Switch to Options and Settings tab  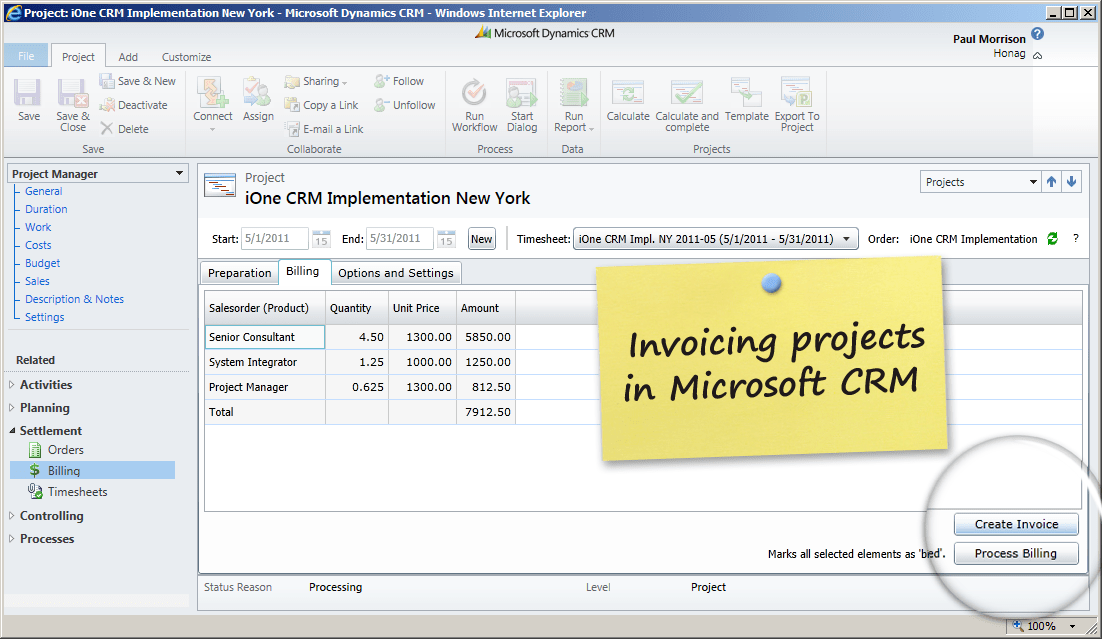coord(396,273)
